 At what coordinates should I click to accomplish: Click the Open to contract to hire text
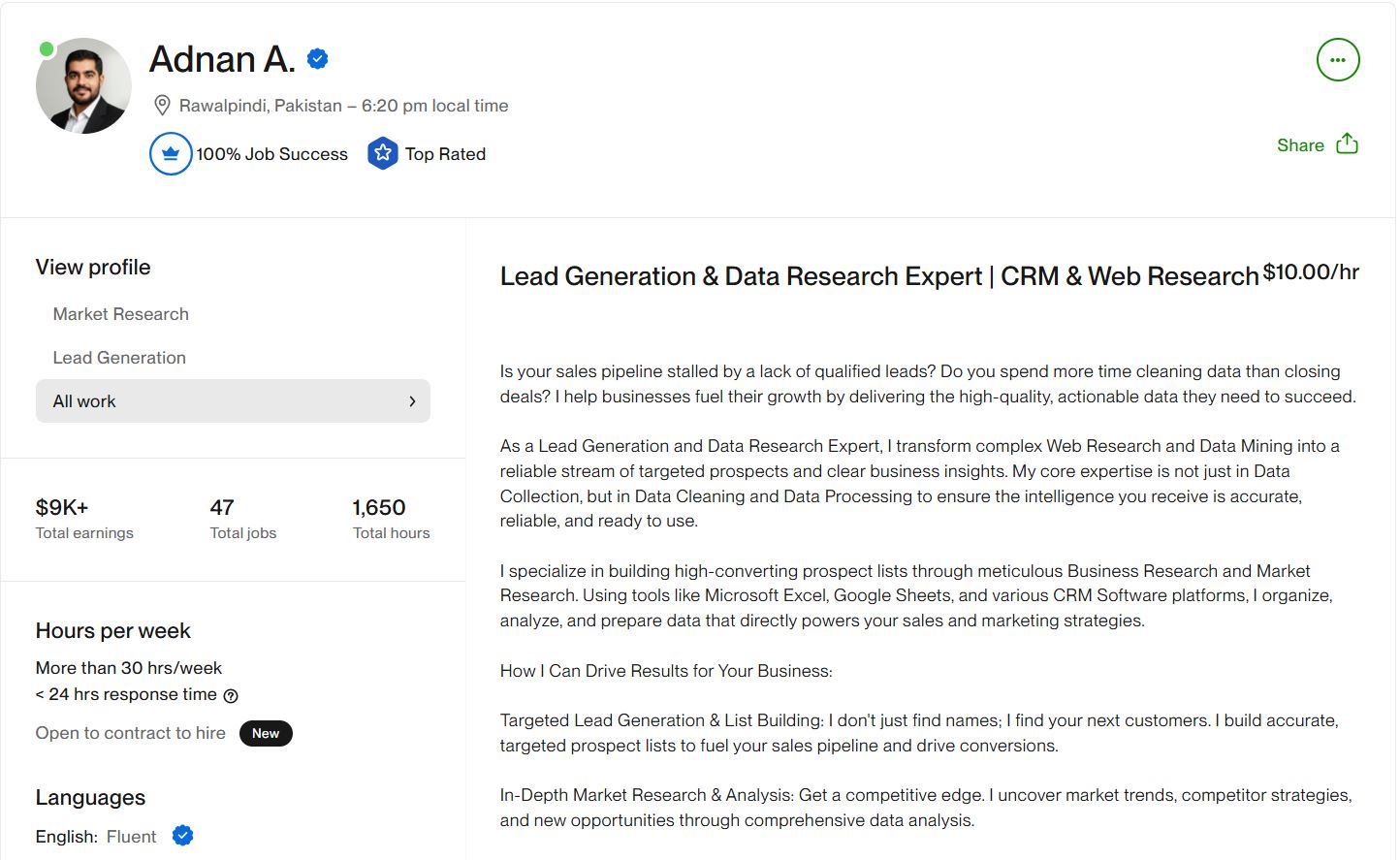(131, 734)
